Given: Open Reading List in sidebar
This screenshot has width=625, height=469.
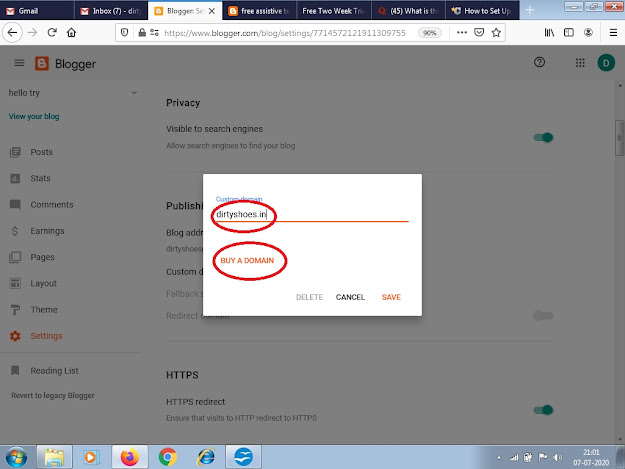Looking at the screenshot, I should [x=54, y=371].
